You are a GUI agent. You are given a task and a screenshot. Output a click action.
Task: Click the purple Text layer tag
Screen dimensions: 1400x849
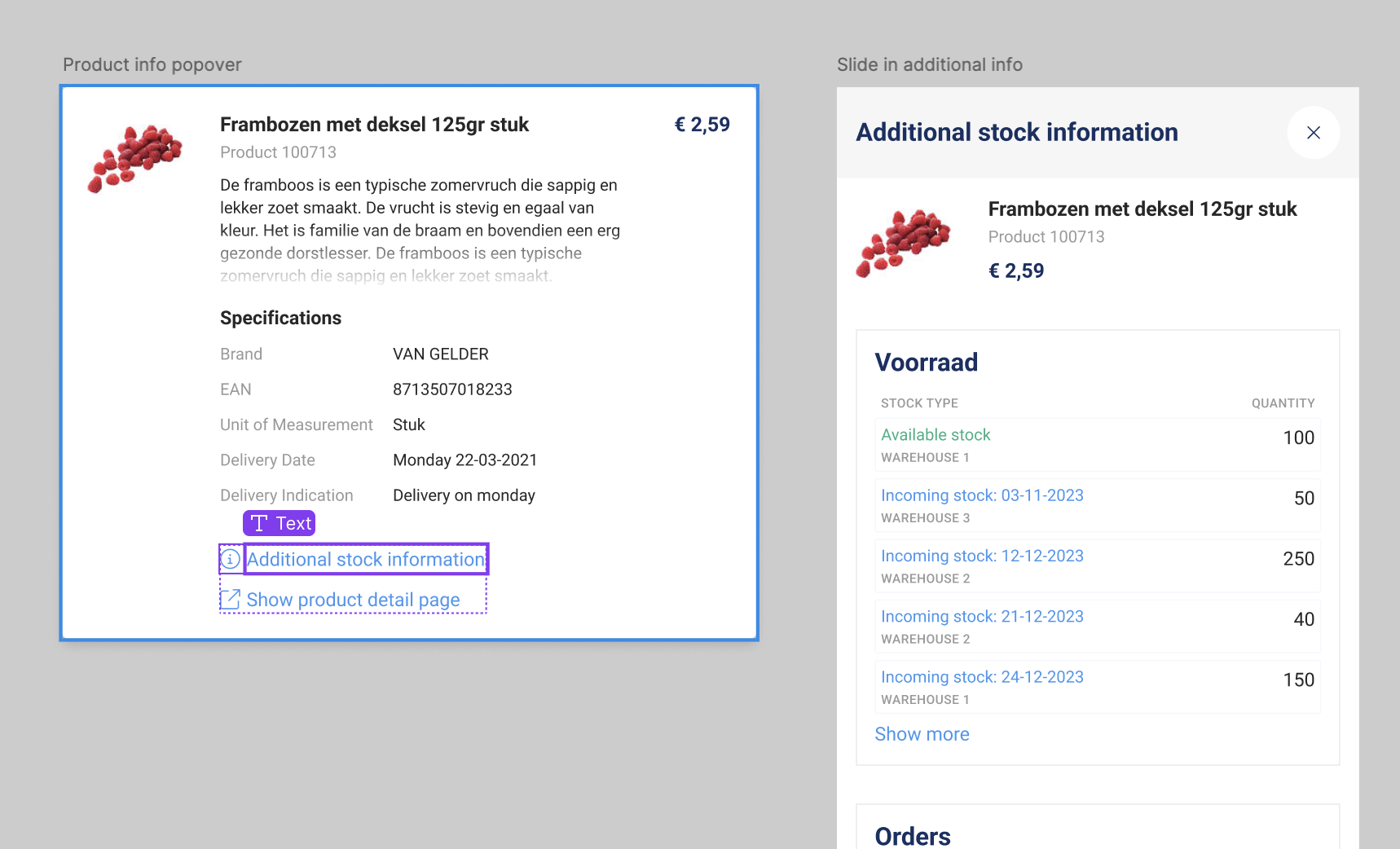click(x=279, y=523)
